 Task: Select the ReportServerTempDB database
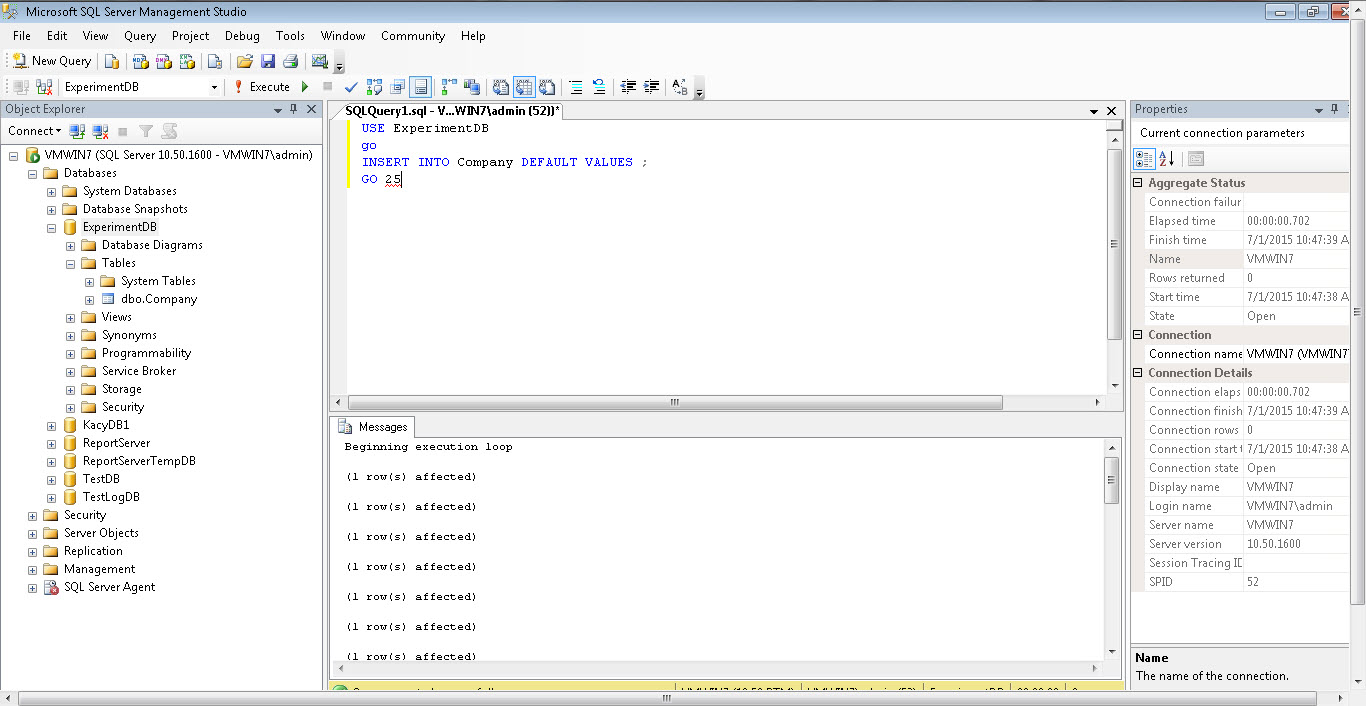pyautogui.click(x=139, y=461)
